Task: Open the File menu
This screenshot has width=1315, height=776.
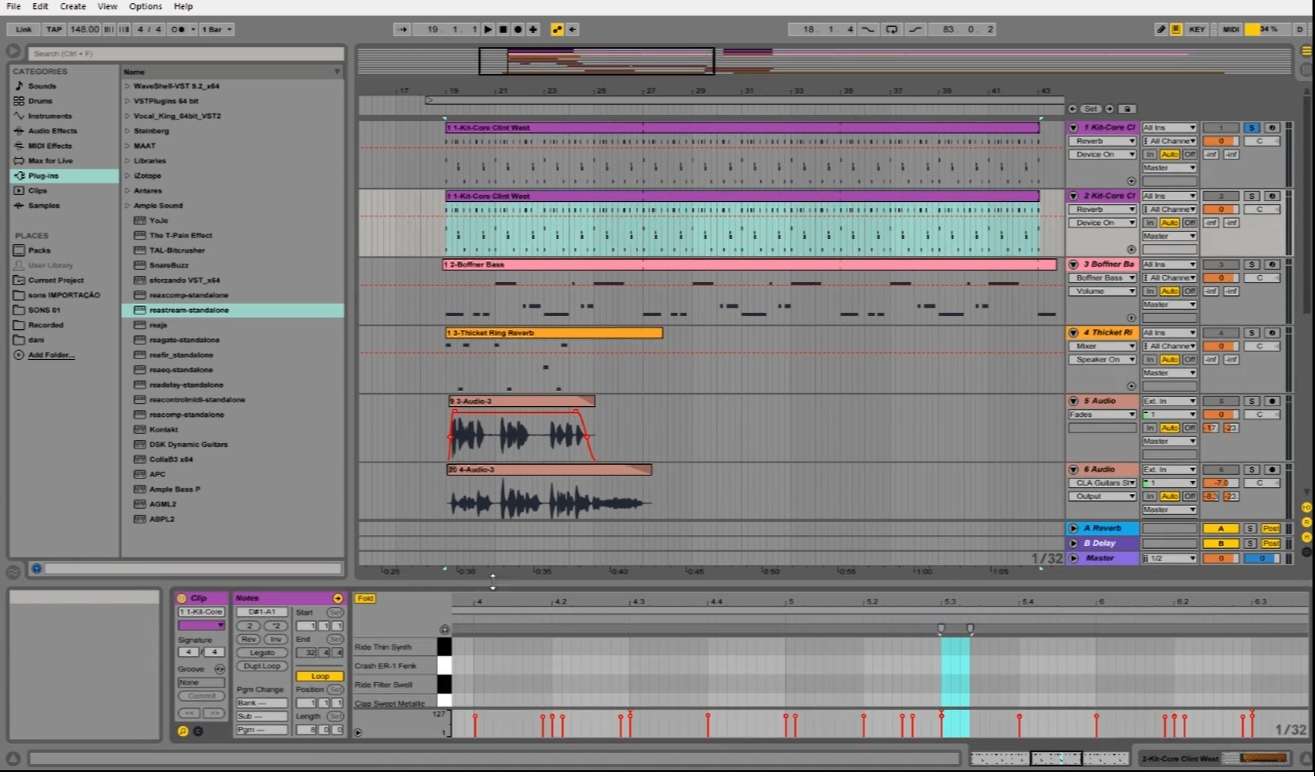Action: pos(13,6)
